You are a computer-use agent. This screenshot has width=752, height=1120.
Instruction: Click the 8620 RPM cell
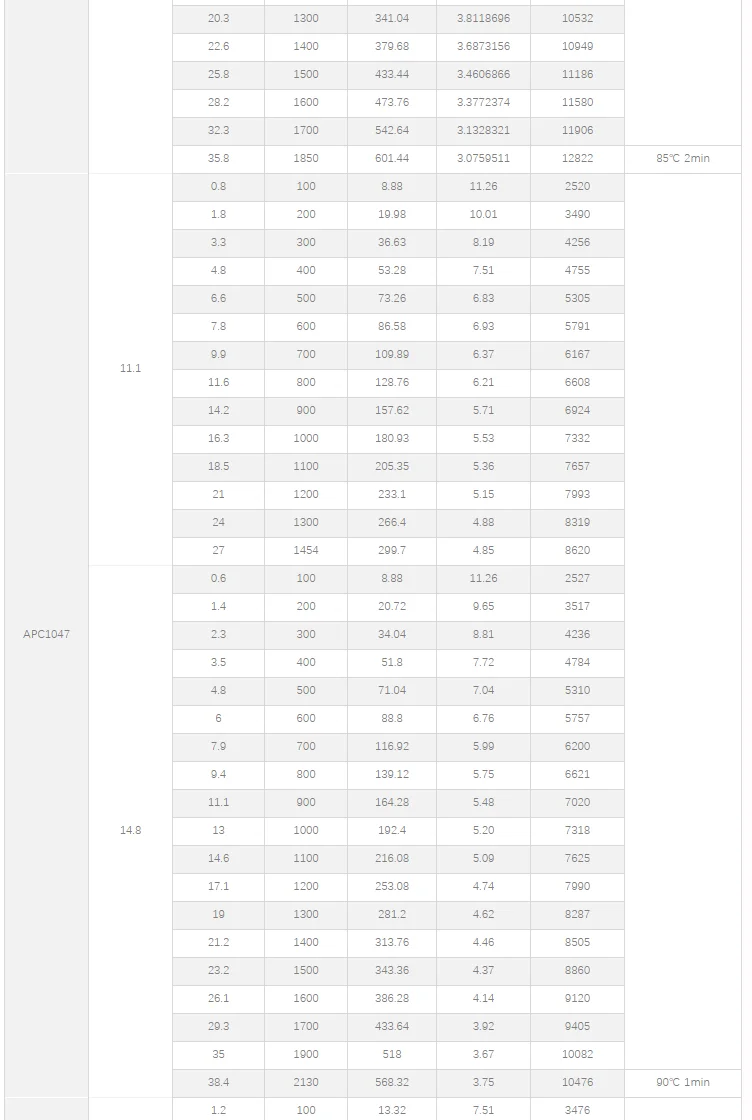tap(577, 551)
